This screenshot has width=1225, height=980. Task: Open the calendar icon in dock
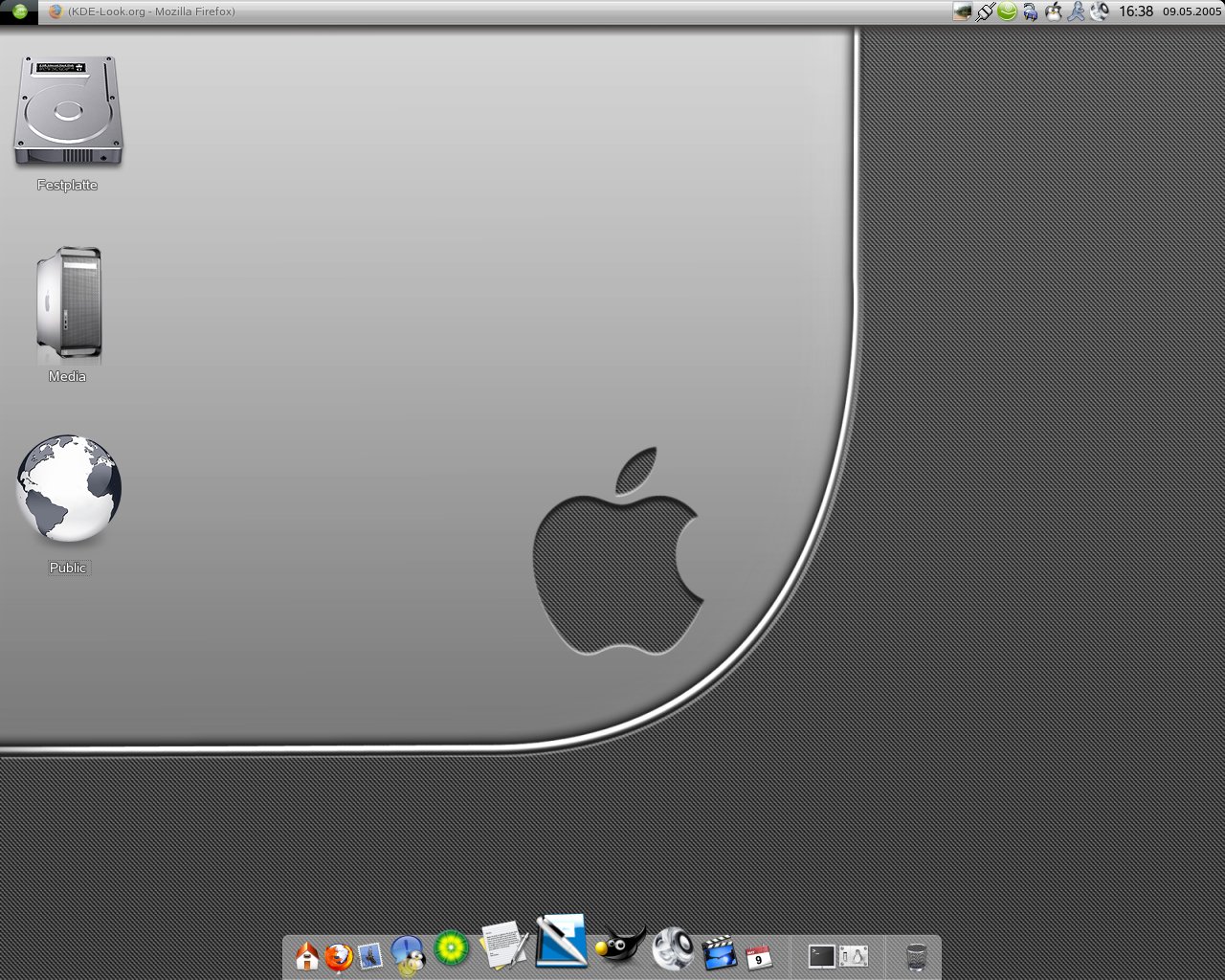pyautogui.click(x=759, y=956)
